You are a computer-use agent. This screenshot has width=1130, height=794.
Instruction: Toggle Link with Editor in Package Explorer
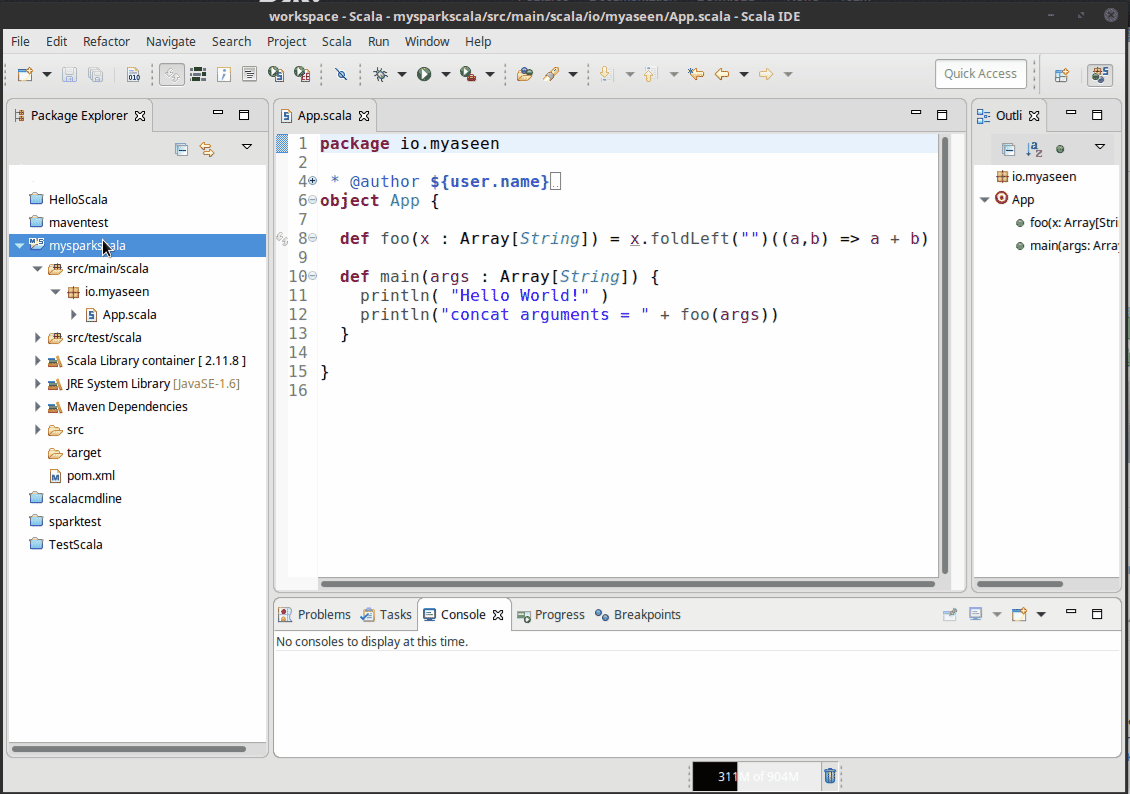click(x=208, y=149)
